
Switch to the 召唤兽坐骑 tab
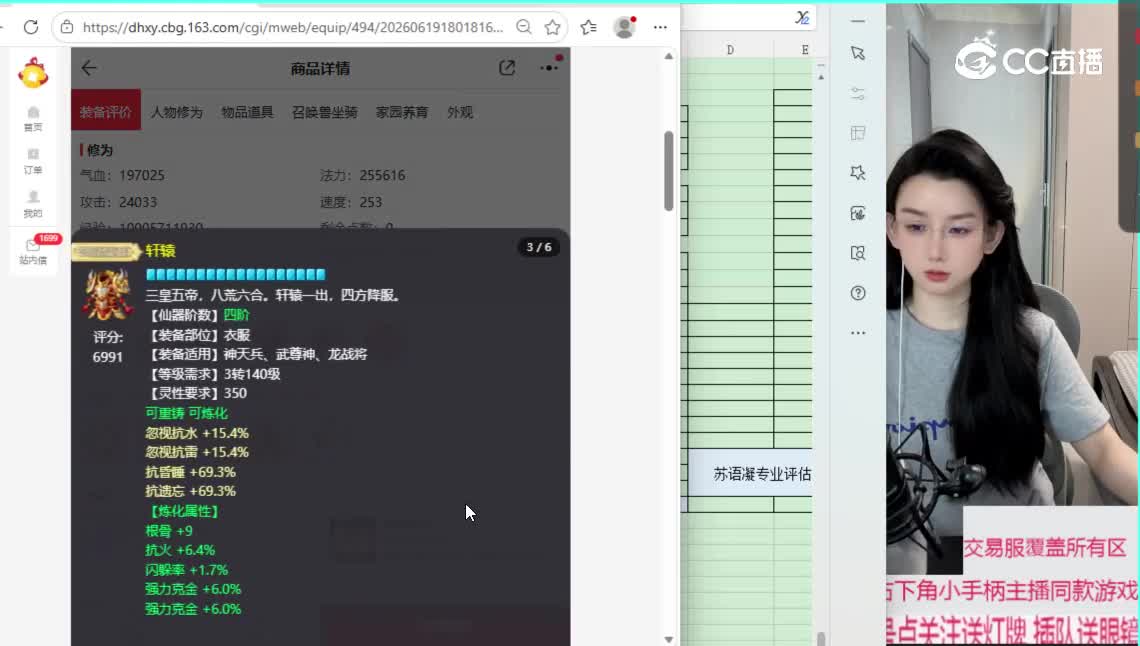324,112
